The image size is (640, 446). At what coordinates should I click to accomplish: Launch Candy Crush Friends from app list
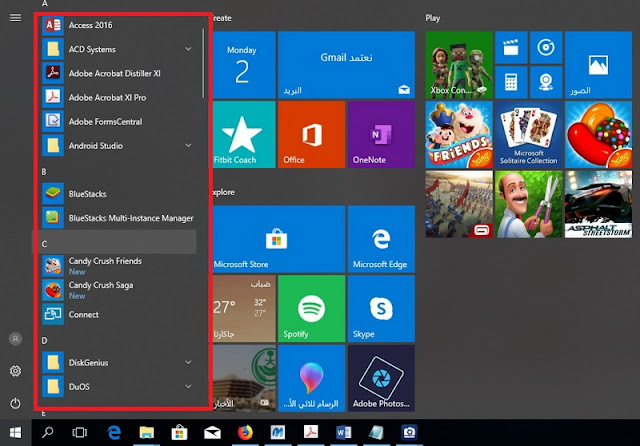point(118,266)
